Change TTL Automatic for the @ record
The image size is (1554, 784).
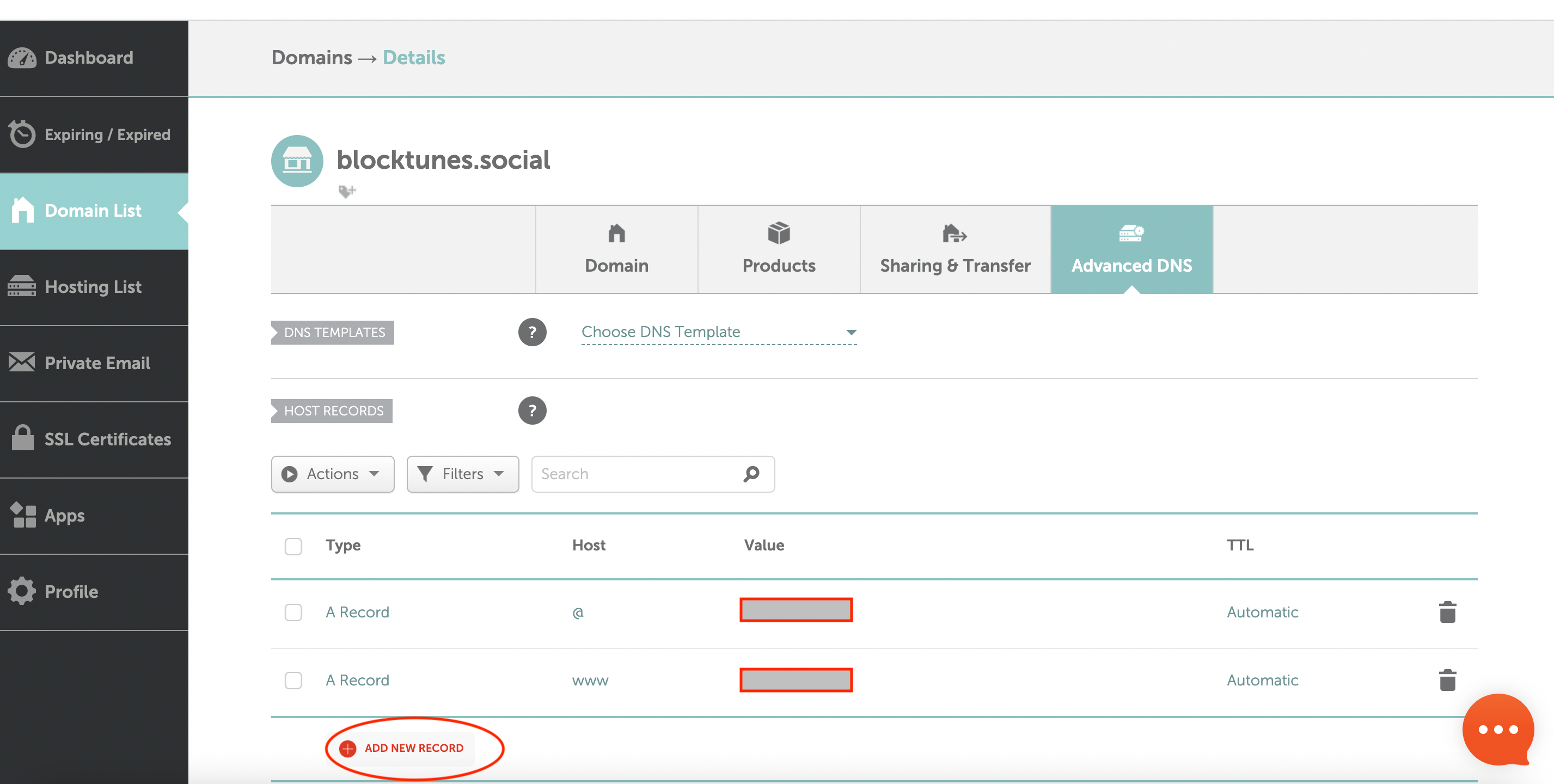(x=1262, y=612)
